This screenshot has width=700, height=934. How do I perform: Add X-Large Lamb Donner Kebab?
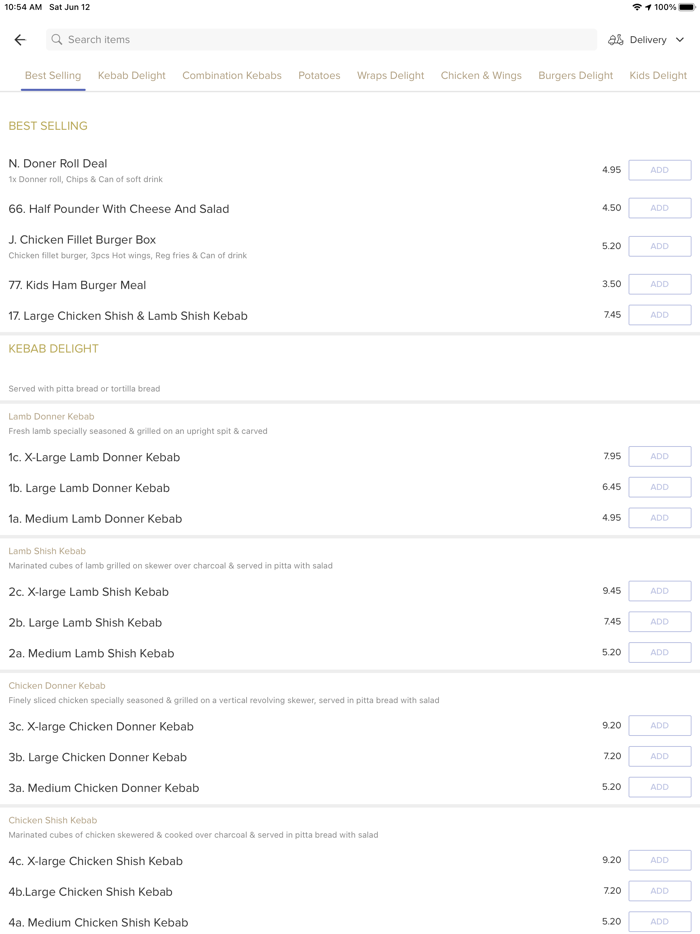[x=659, y=456]
